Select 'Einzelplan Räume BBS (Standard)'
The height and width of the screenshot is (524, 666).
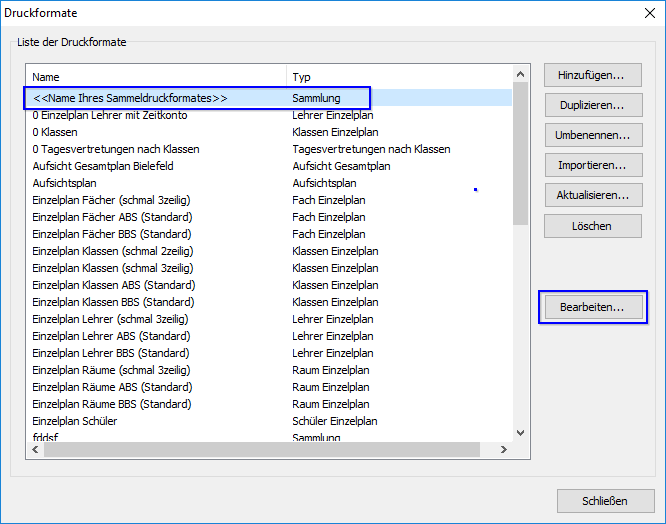112,404
